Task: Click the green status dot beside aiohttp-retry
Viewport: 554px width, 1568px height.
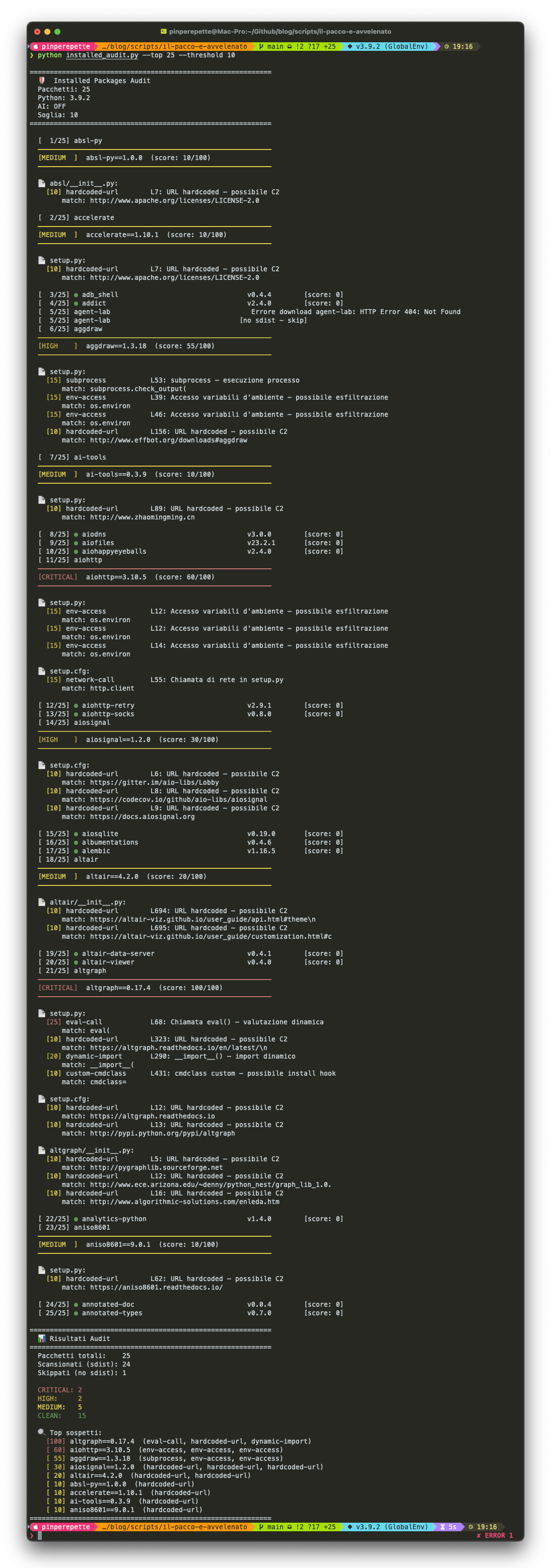Action: 76,706
